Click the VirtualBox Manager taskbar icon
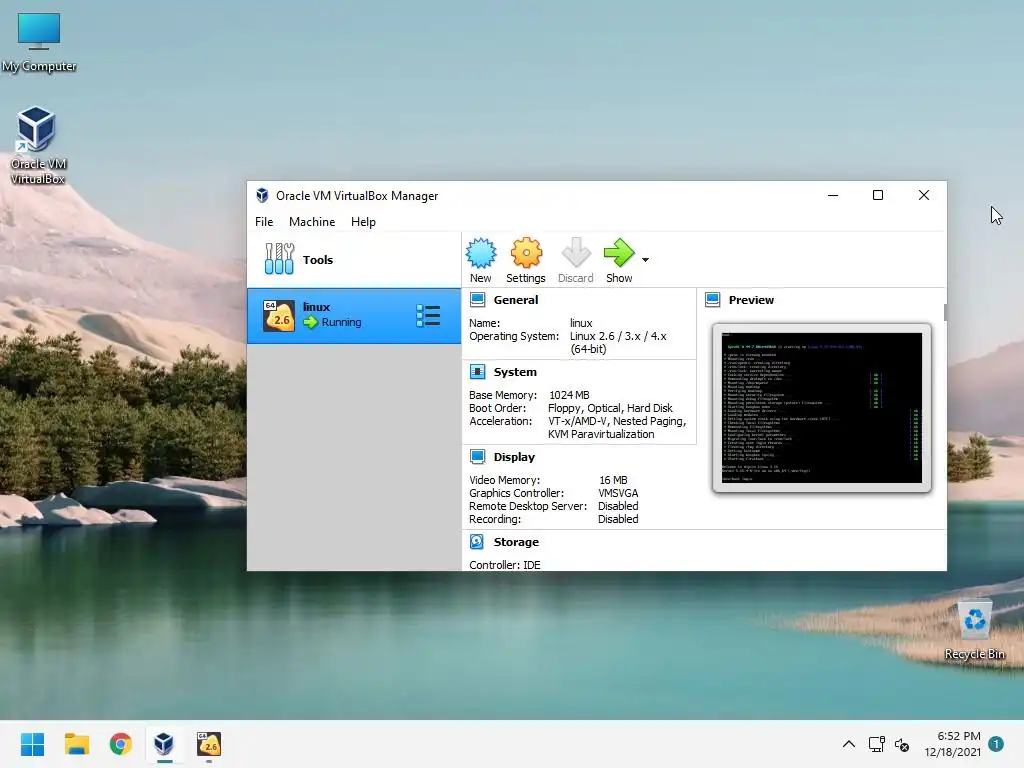 (165, 744)
